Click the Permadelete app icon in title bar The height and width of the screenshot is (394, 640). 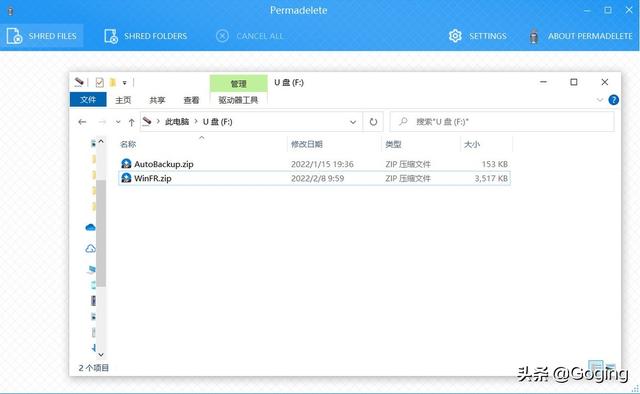pyautogui.click(x=10, y=10)
